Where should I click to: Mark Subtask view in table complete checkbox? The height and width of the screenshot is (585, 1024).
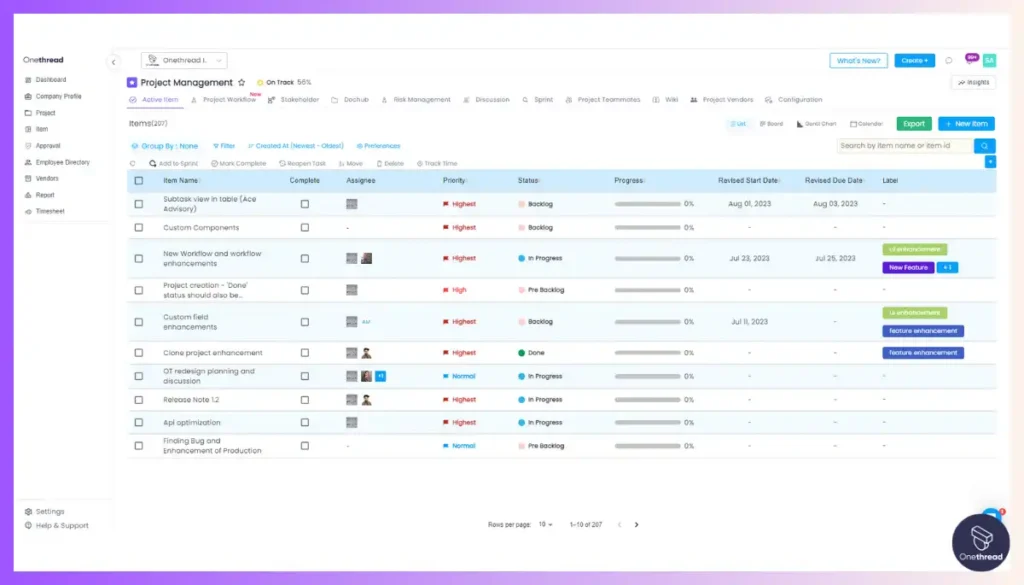pos(304,204)
